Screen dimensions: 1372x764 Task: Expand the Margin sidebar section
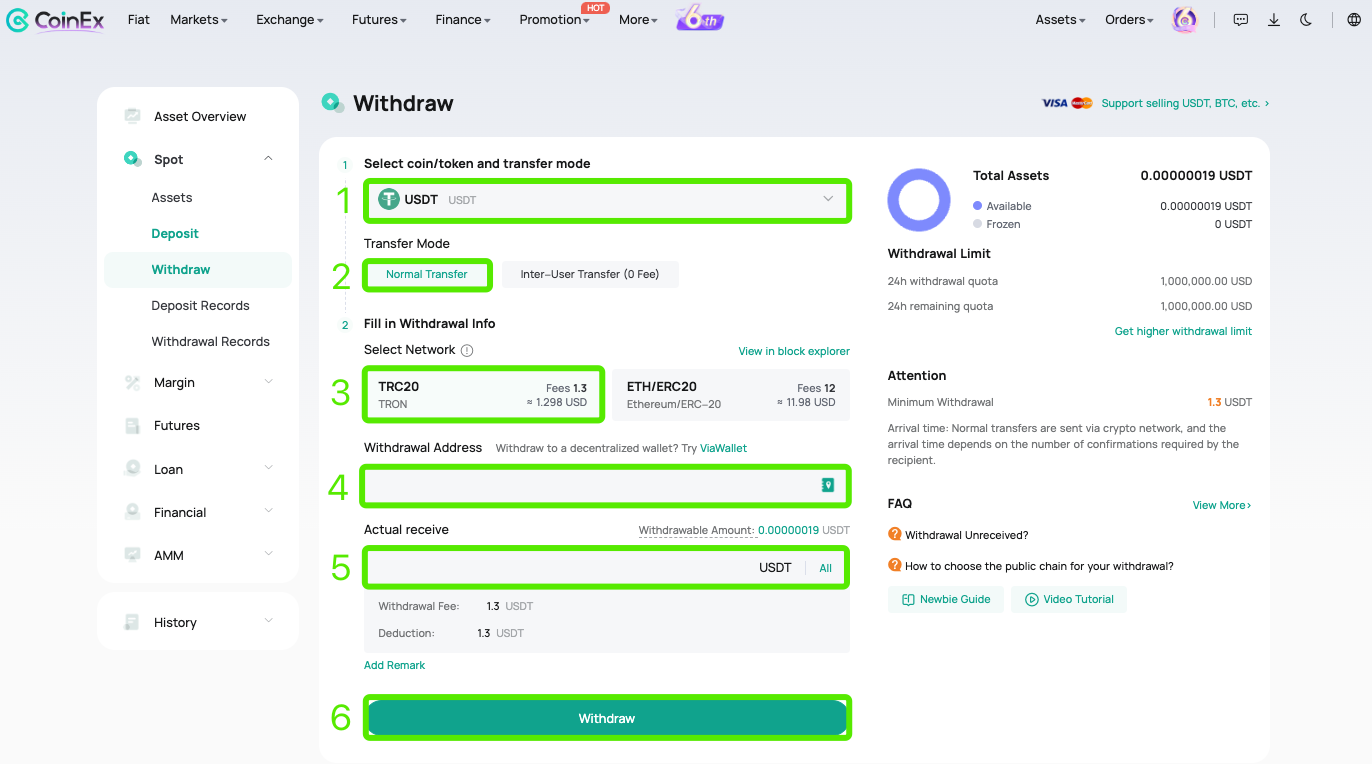pos(198,383)
